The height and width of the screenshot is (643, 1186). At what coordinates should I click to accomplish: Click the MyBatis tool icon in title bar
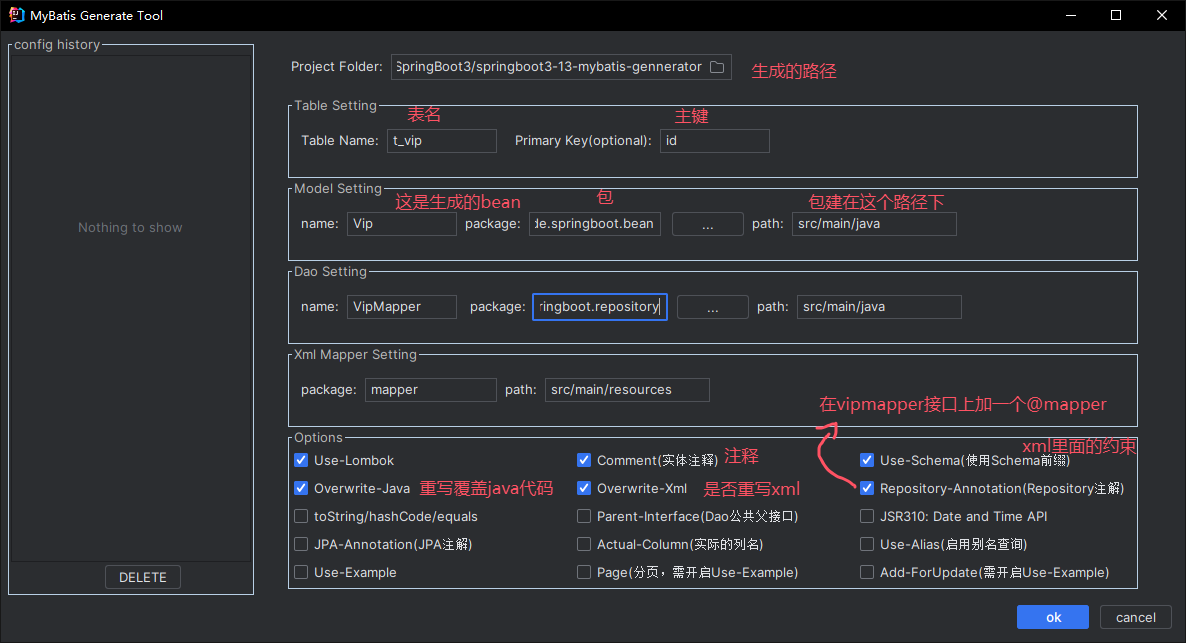(14, 15)
